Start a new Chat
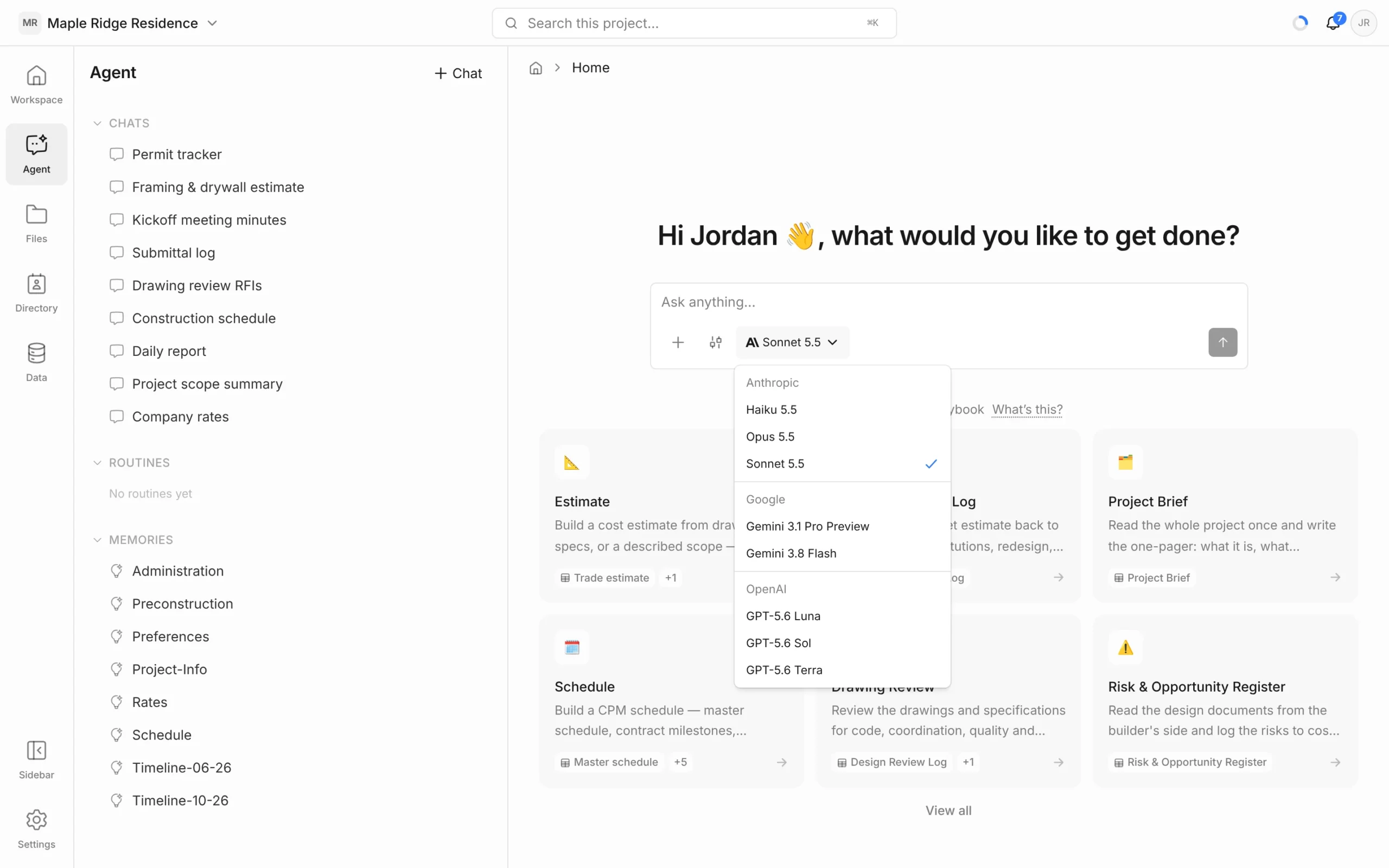Screen dimensions: 1389x868 click(x=457, y=73)
